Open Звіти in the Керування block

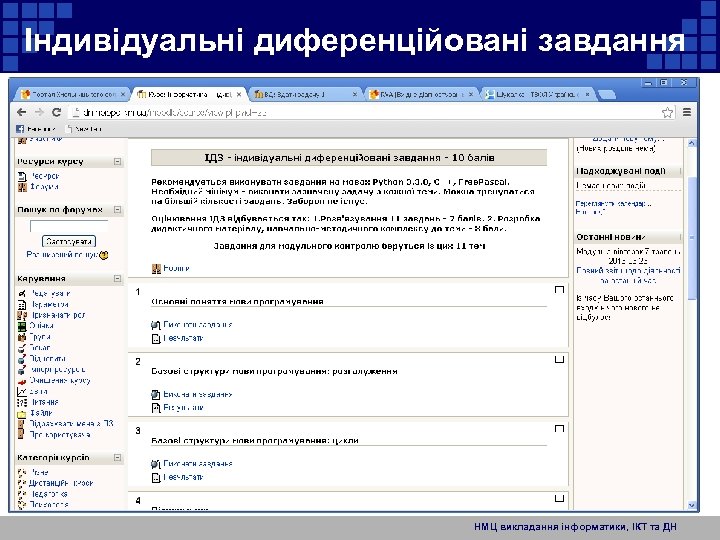pos(39,392)
